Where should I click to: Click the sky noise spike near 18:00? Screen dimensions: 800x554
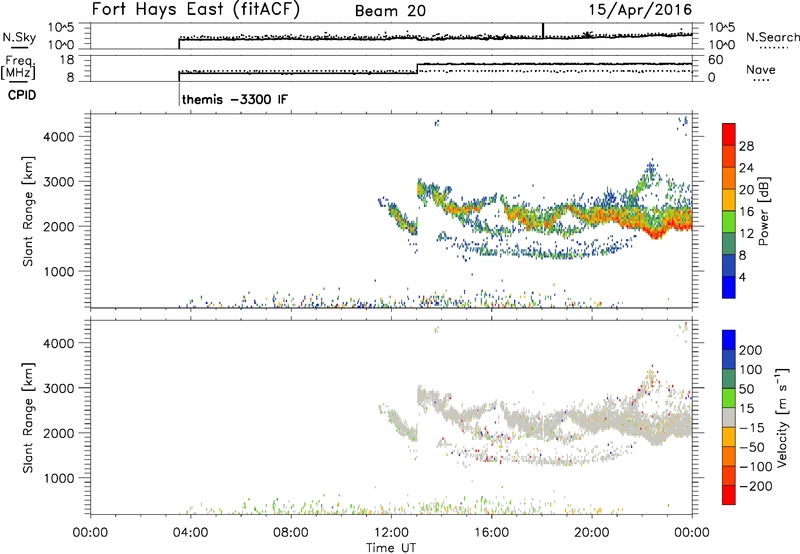coord(543,30)
